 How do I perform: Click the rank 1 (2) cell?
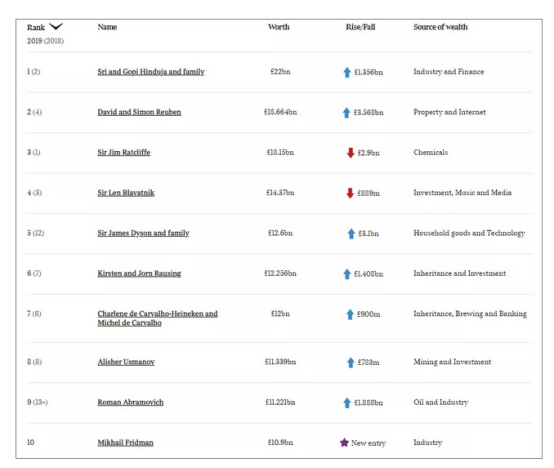pos(34,72)
